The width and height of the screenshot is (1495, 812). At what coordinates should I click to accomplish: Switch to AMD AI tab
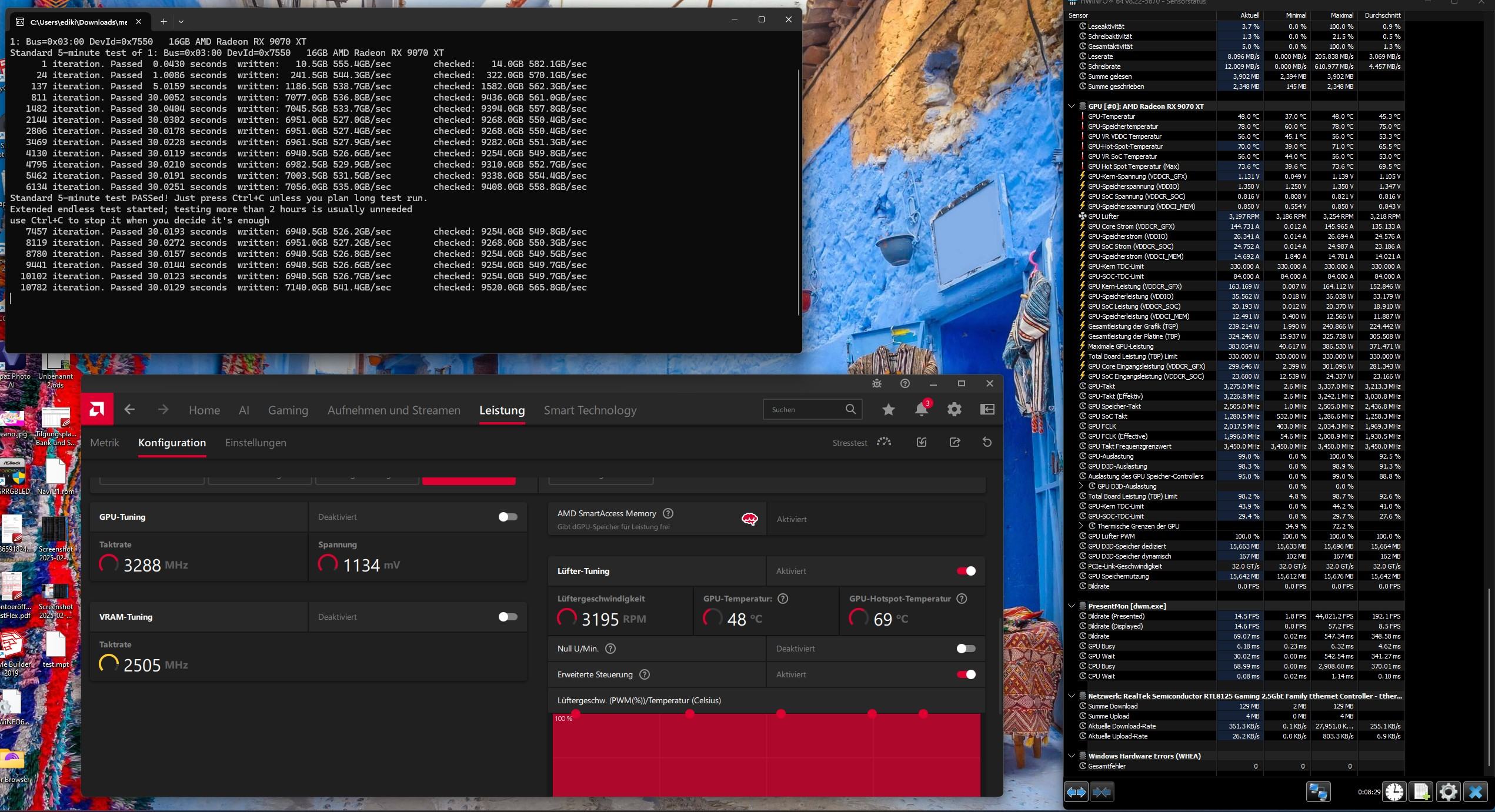coord(244,410)
